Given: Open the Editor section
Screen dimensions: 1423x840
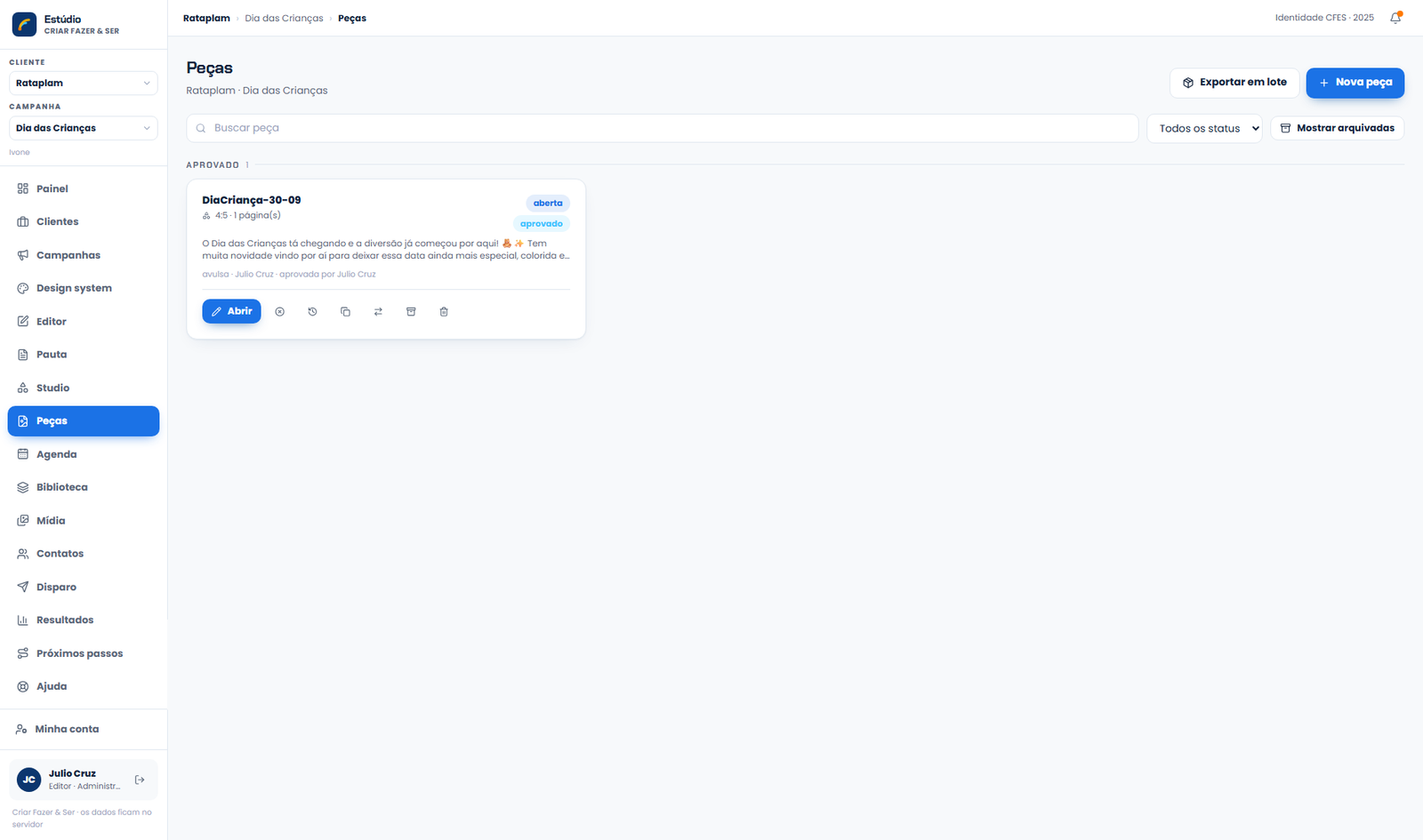Looking at the screenshot, I should (x=84, y=322).
